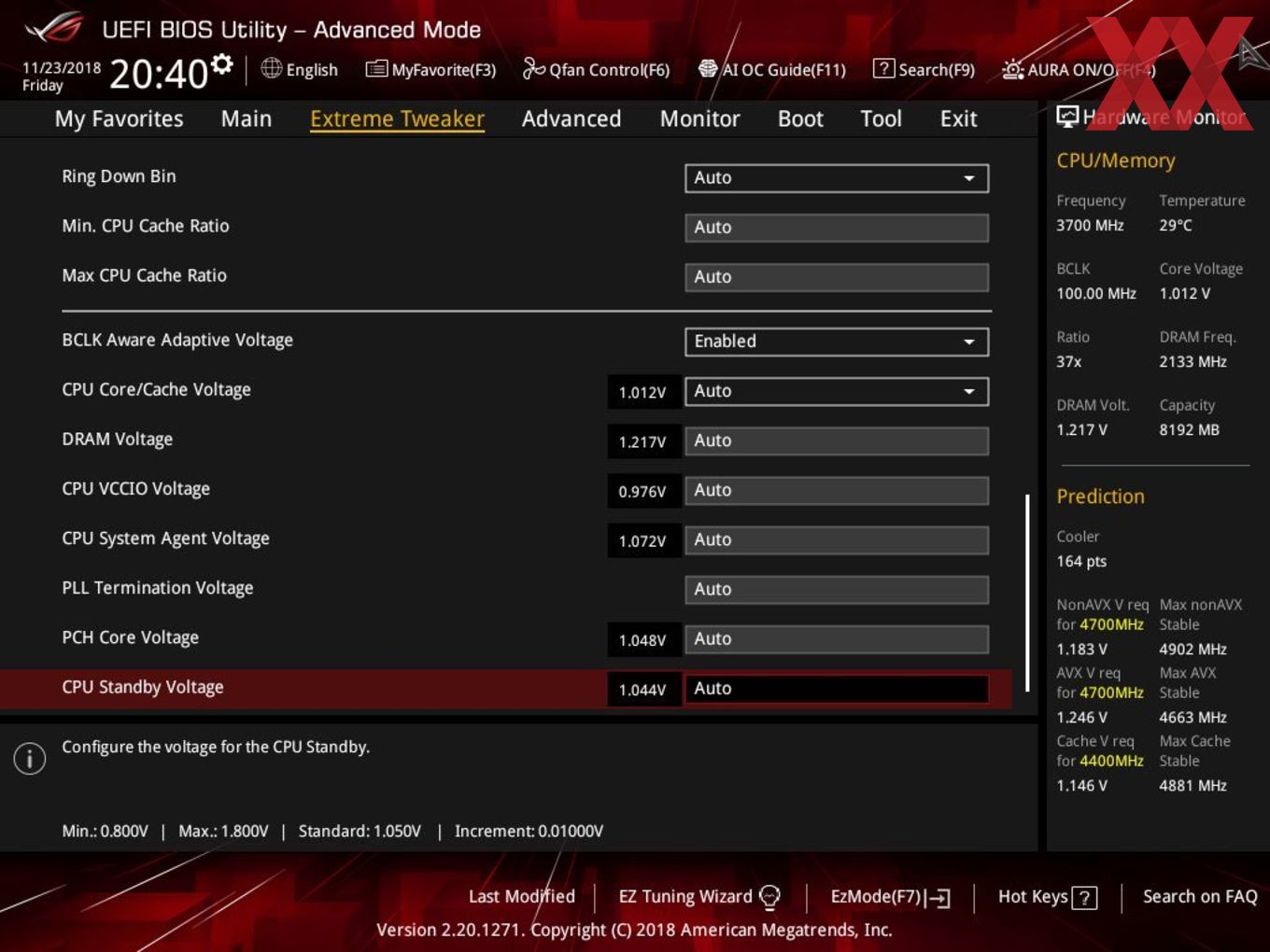Screen dimensions: 1270x952
Task: Click CPU System Agent Voltage field
Action: (837, 539)
